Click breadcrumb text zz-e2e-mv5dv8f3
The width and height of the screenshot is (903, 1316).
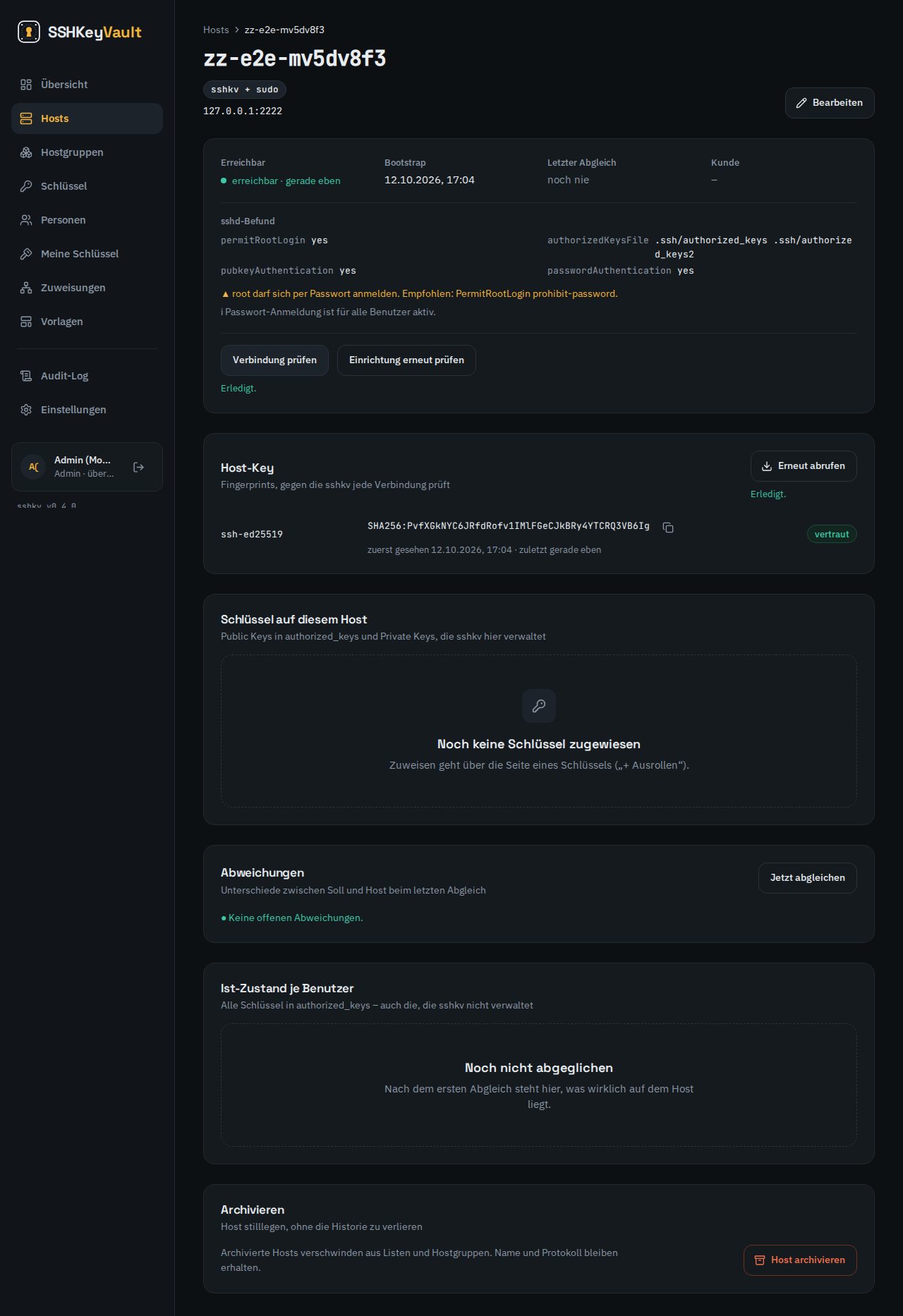284,30
